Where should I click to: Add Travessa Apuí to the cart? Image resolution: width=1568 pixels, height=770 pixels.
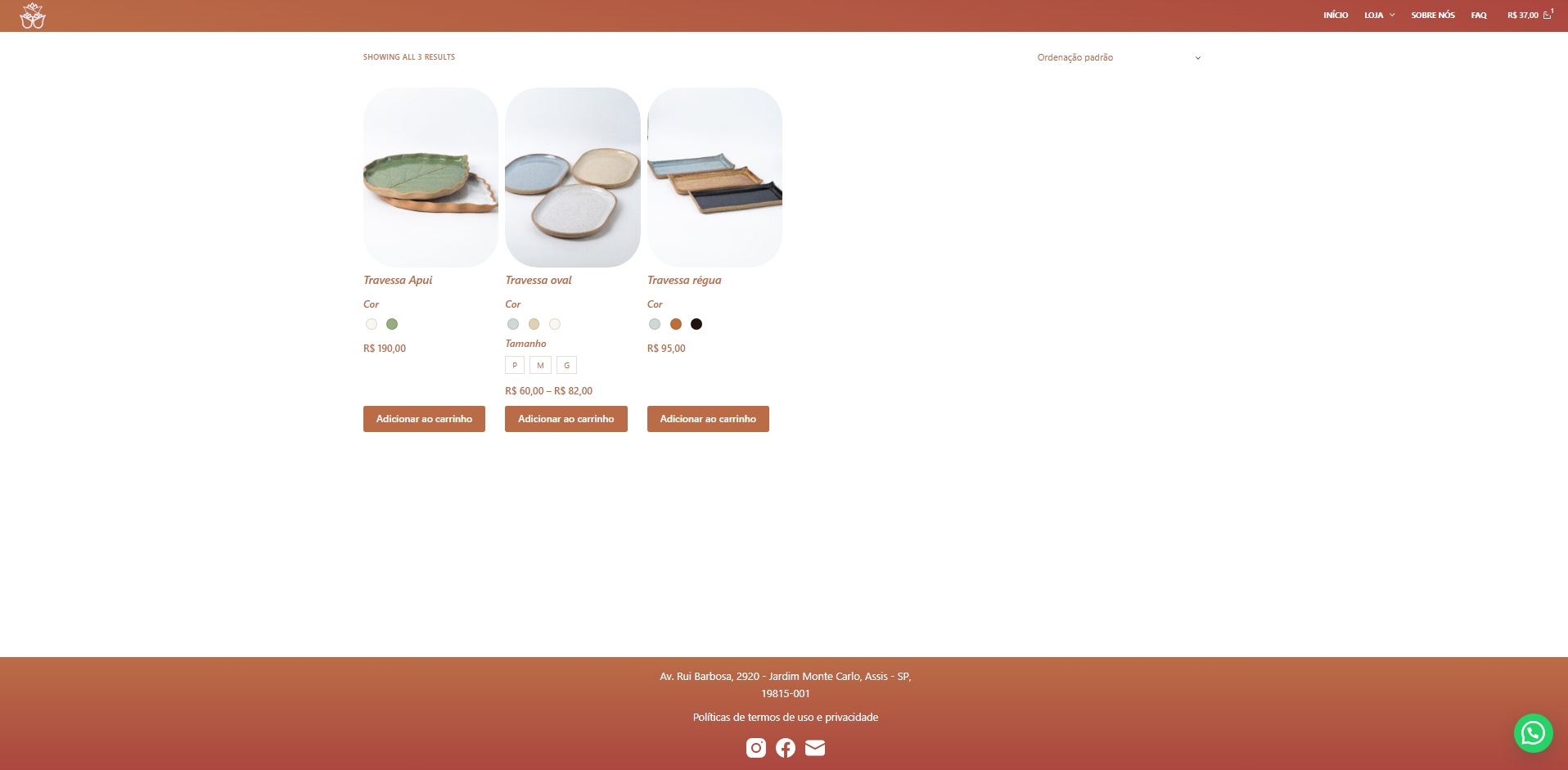point(424,419)
